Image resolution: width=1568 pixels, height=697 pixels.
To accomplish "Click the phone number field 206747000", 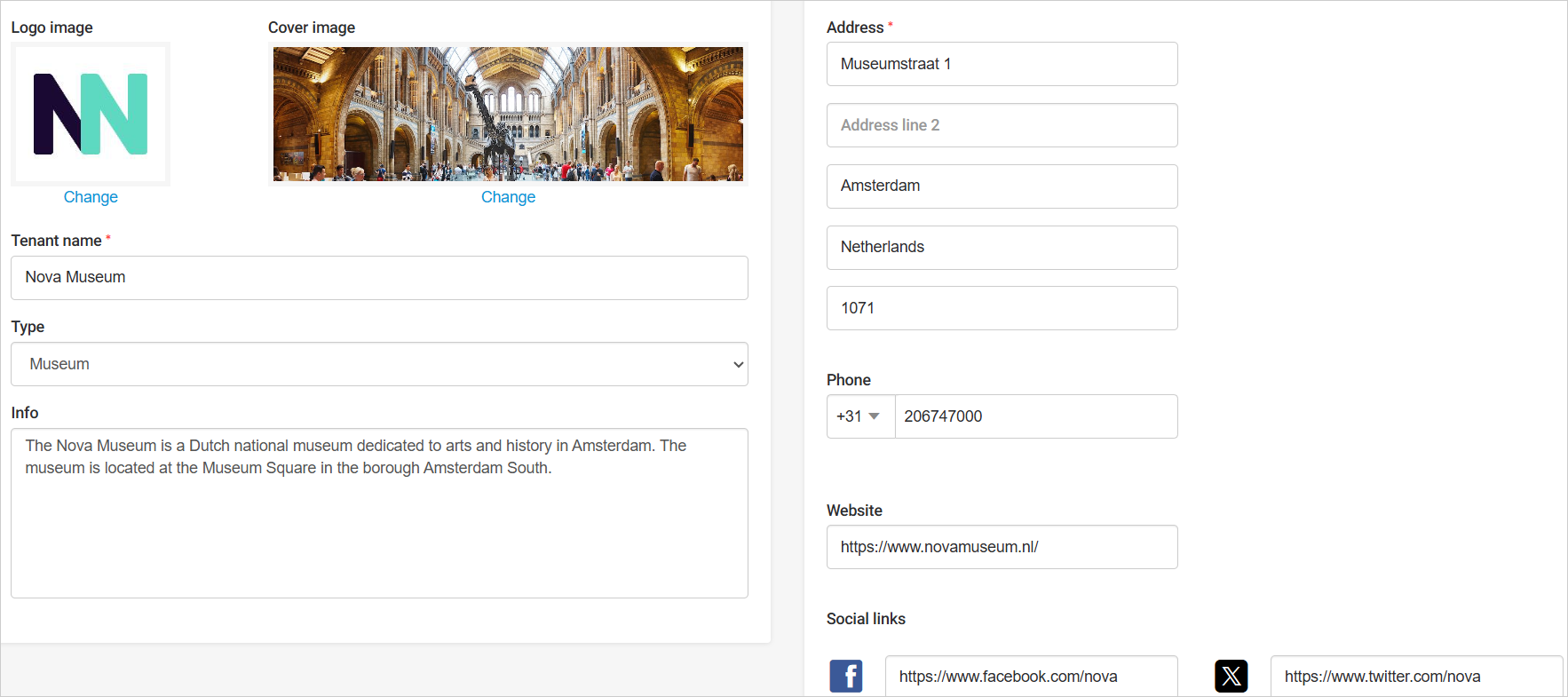I will tap(1035, 416).
